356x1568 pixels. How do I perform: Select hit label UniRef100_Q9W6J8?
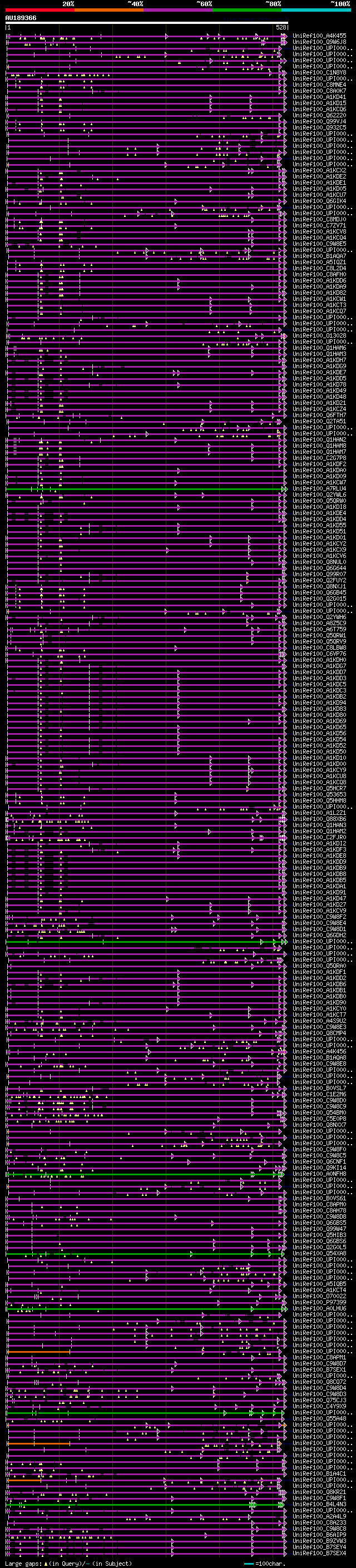[x=319, y=42]
